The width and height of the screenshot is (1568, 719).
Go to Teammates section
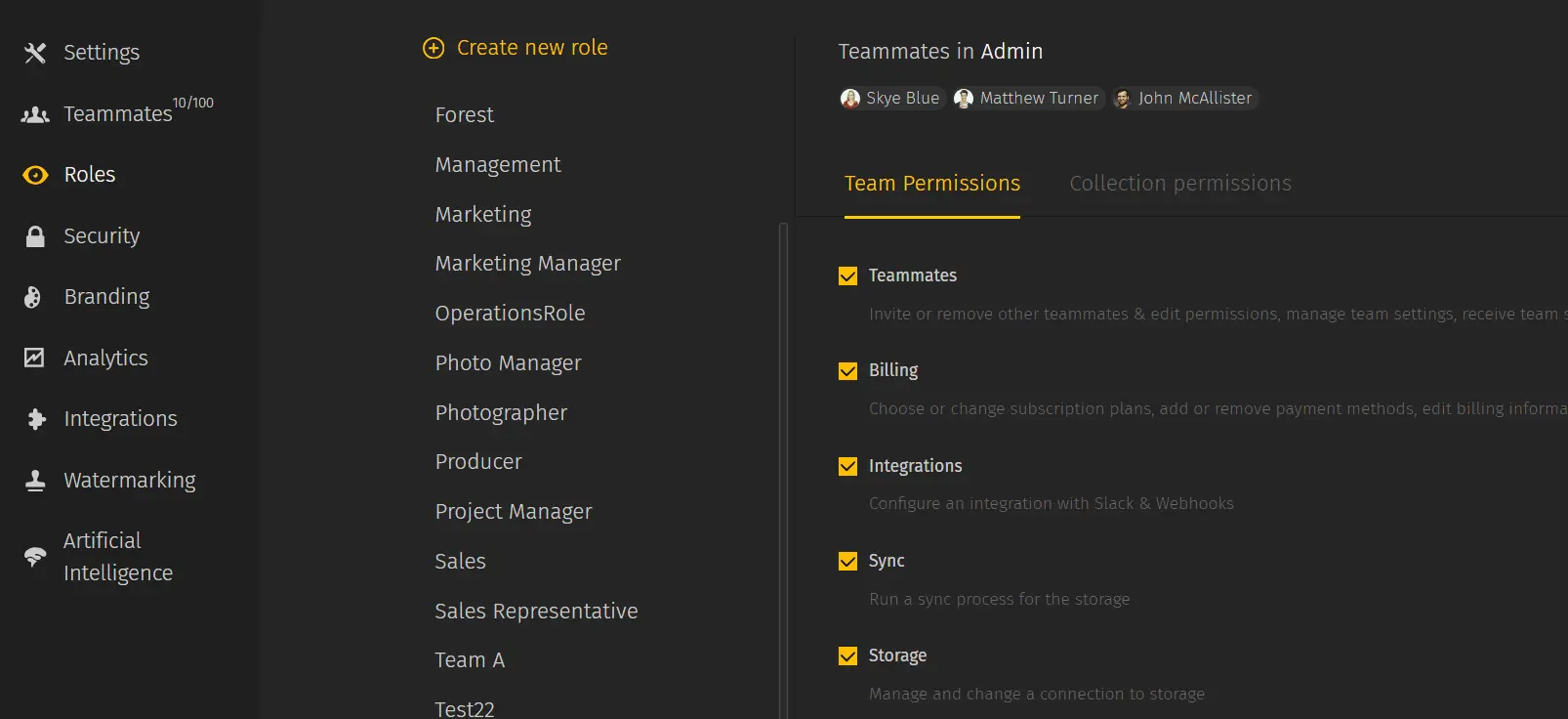tap(118, 114)
